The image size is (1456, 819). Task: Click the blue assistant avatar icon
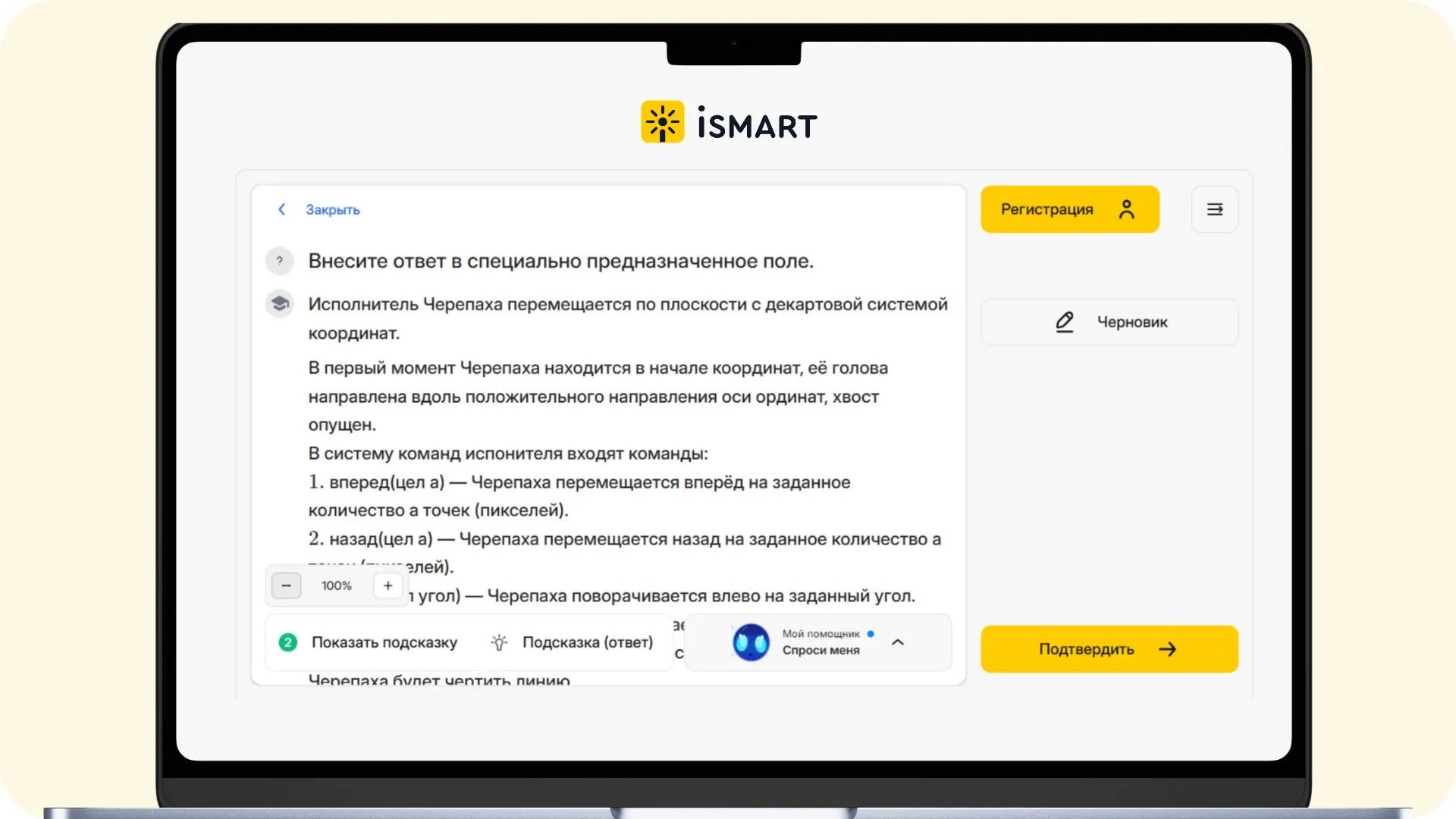(x=751, y=642)
